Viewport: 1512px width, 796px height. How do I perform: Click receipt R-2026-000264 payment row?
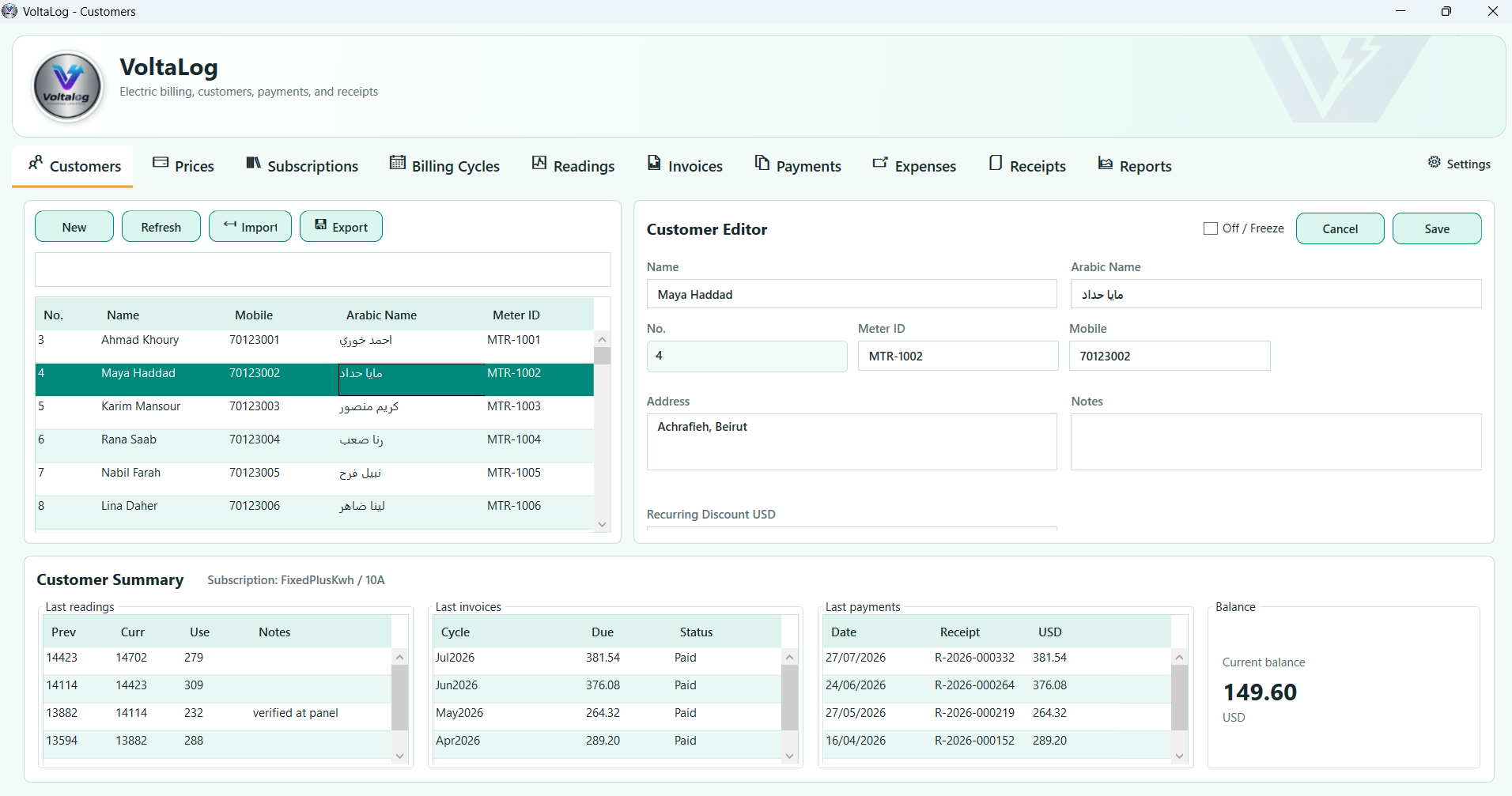point(996,688)
